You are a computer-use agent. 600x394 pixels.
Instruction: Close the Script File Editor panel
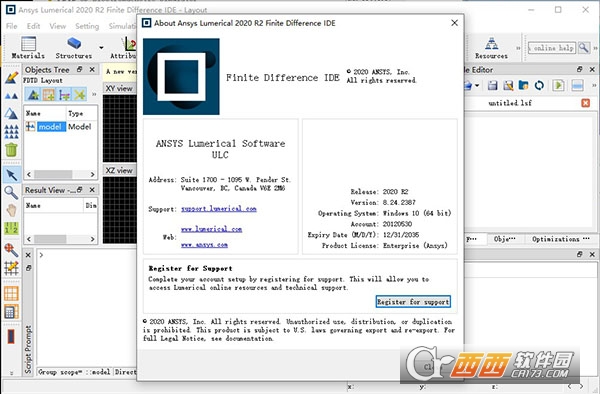(592, 70)
